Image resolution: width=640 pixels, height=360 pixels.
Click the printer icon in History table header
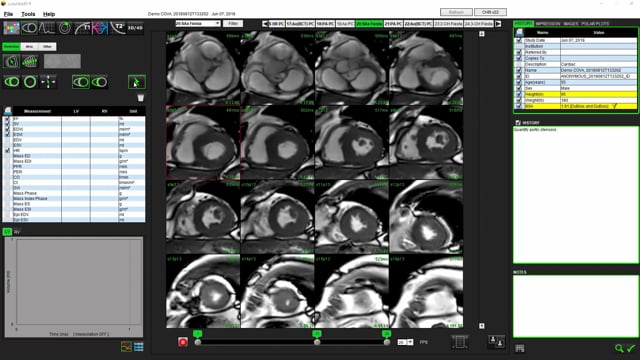519,32
